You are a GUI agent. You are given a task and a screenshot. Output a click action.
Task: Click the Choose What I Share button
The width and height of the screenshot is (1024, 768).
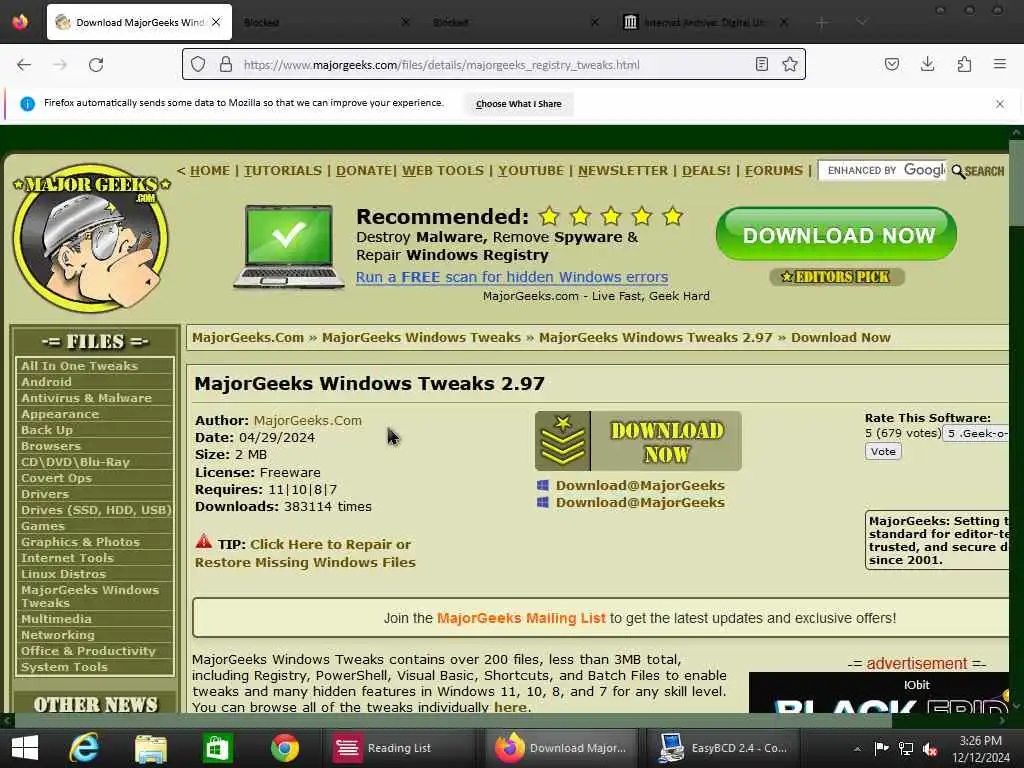click(x=519, y=104)
